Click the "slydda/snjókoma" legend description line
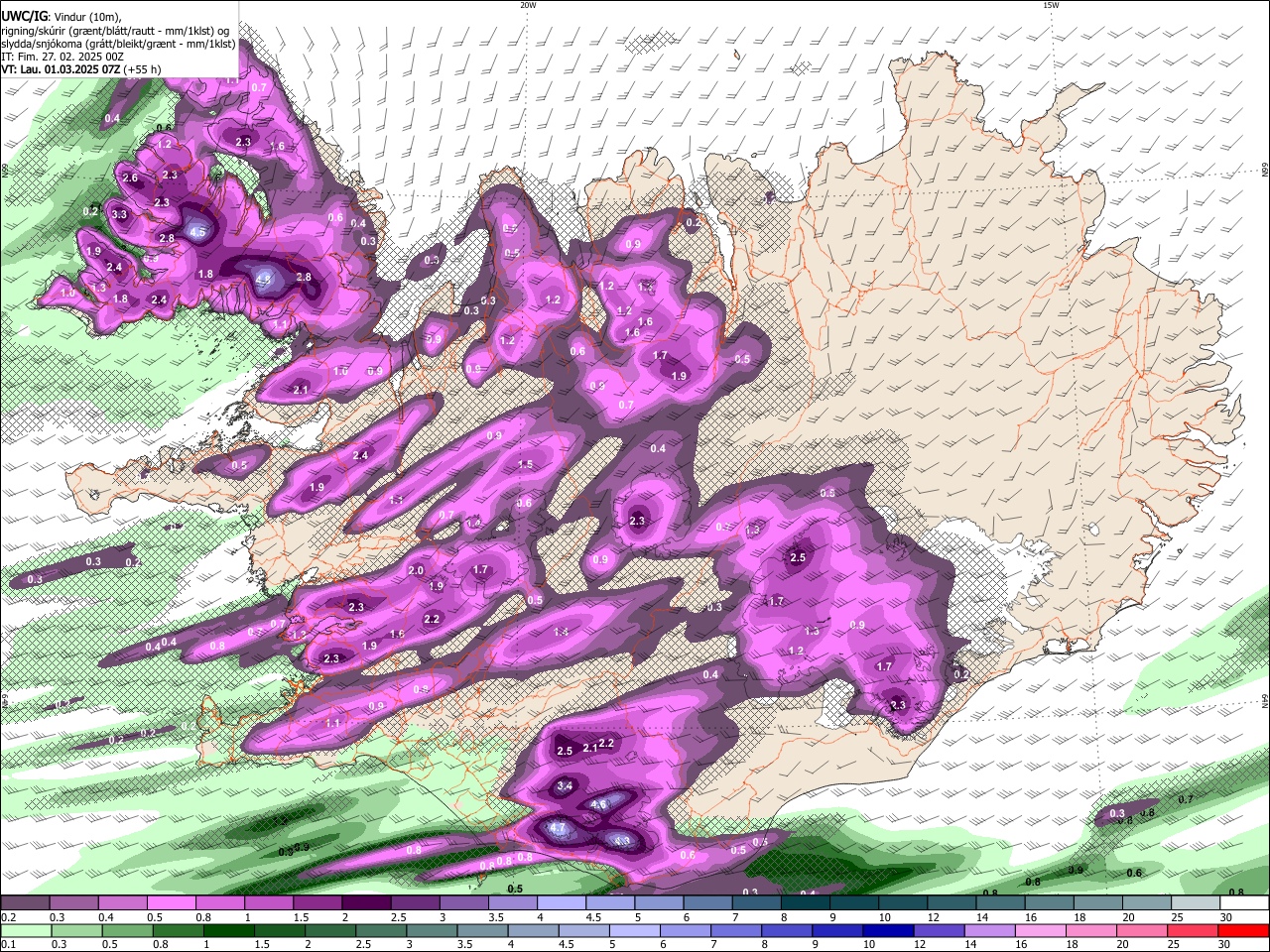This screenshot has width=1270, height=952. 118,43
